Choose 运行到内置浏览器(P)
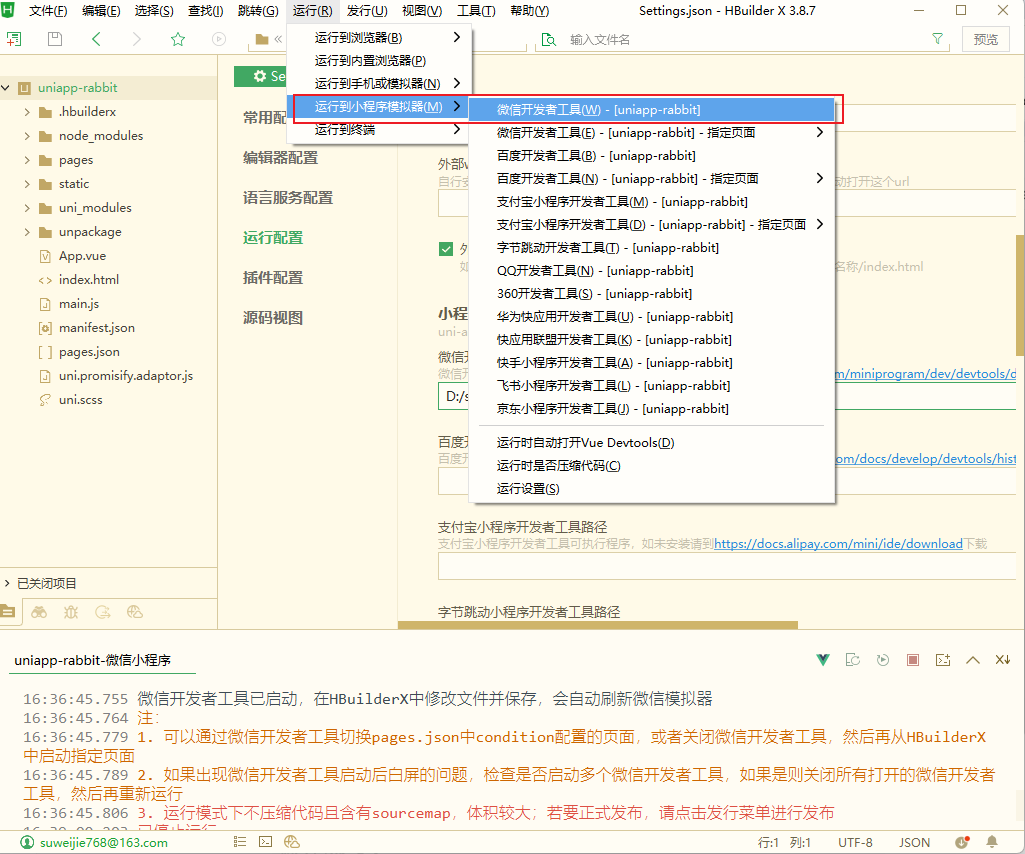This screenshot has width=1025, height=854. click(379, 61)
